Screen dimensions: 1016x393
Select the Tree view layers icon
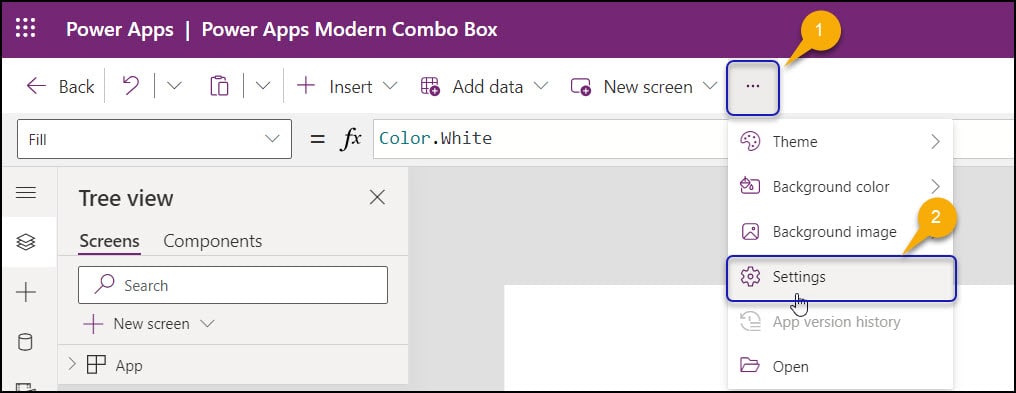(26, 242)
